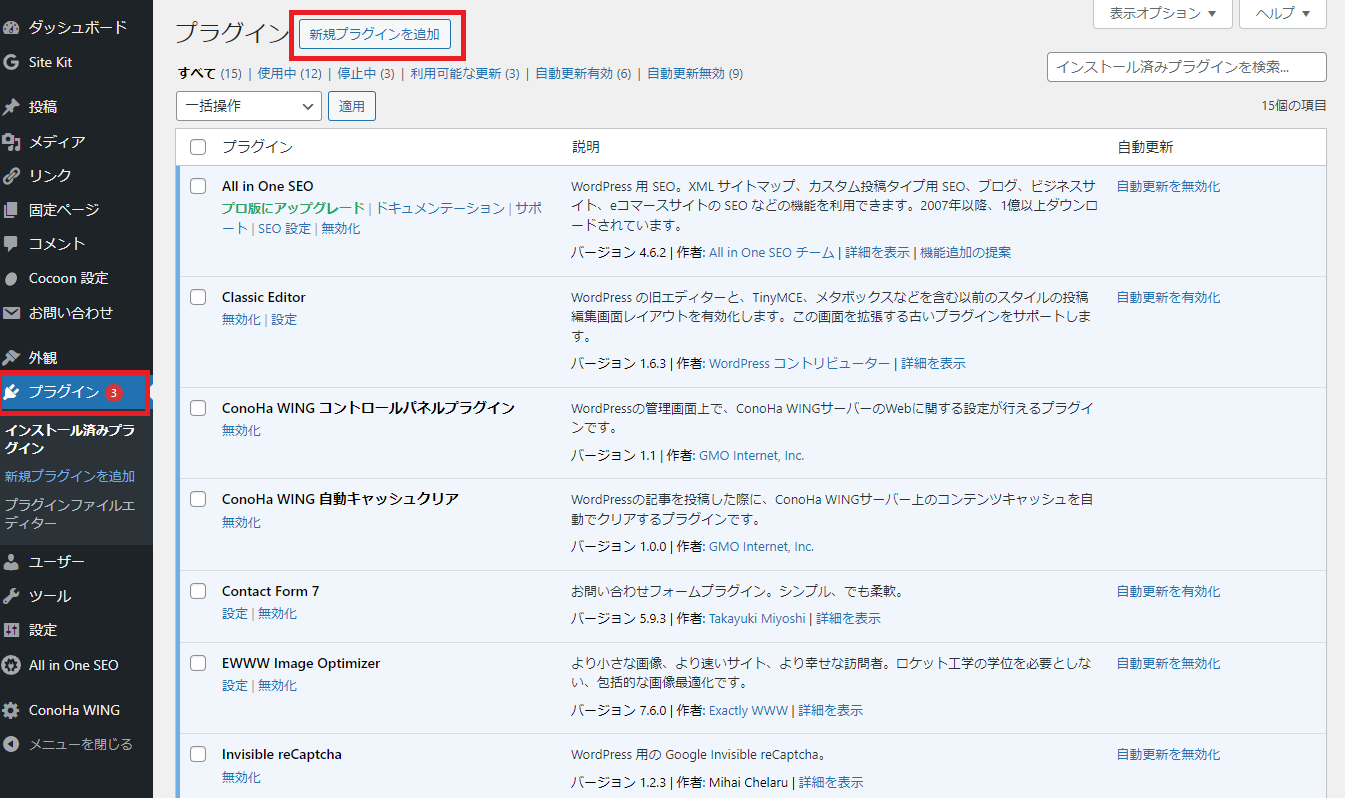Click 自動更新を無効化 for All in One SEO
Image resolution: width=1345 pixels, height=798 pixels.
click(x=1168, y=186)
